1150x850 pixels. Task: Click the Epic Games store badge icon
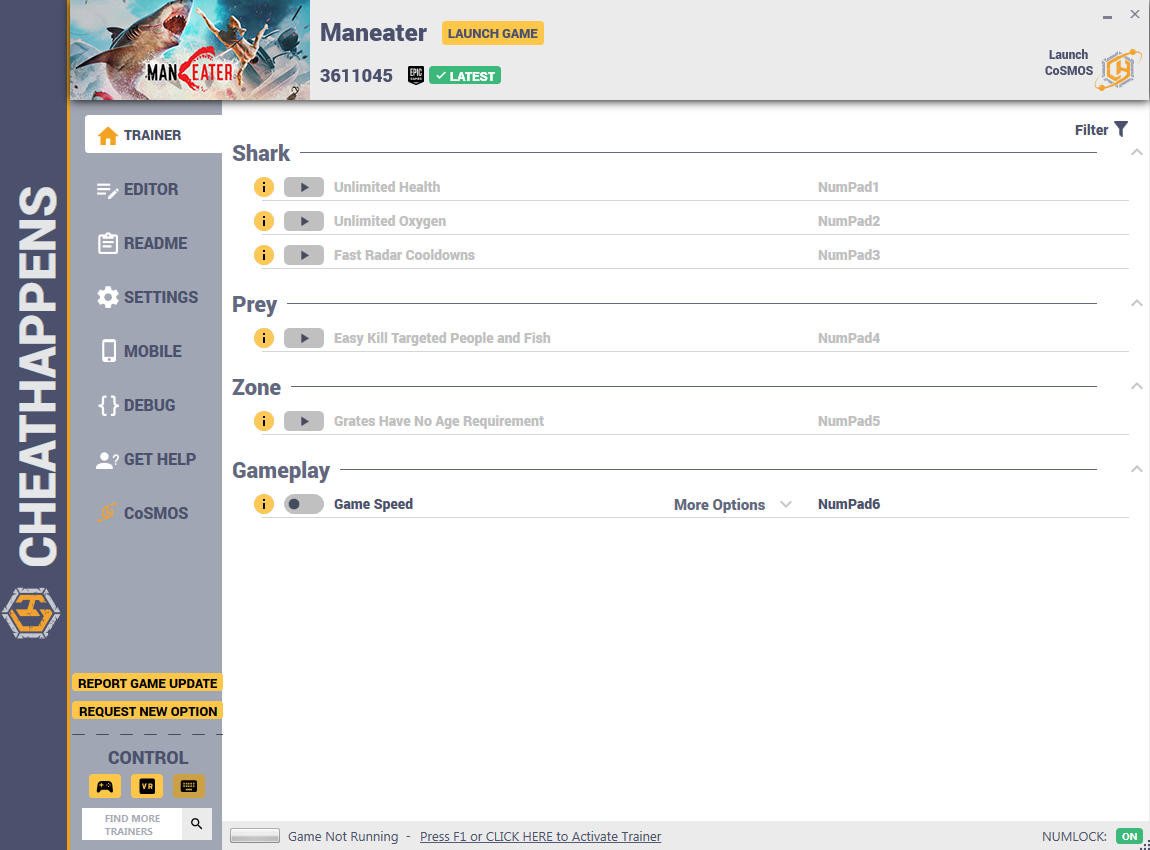tap(416, 76)
